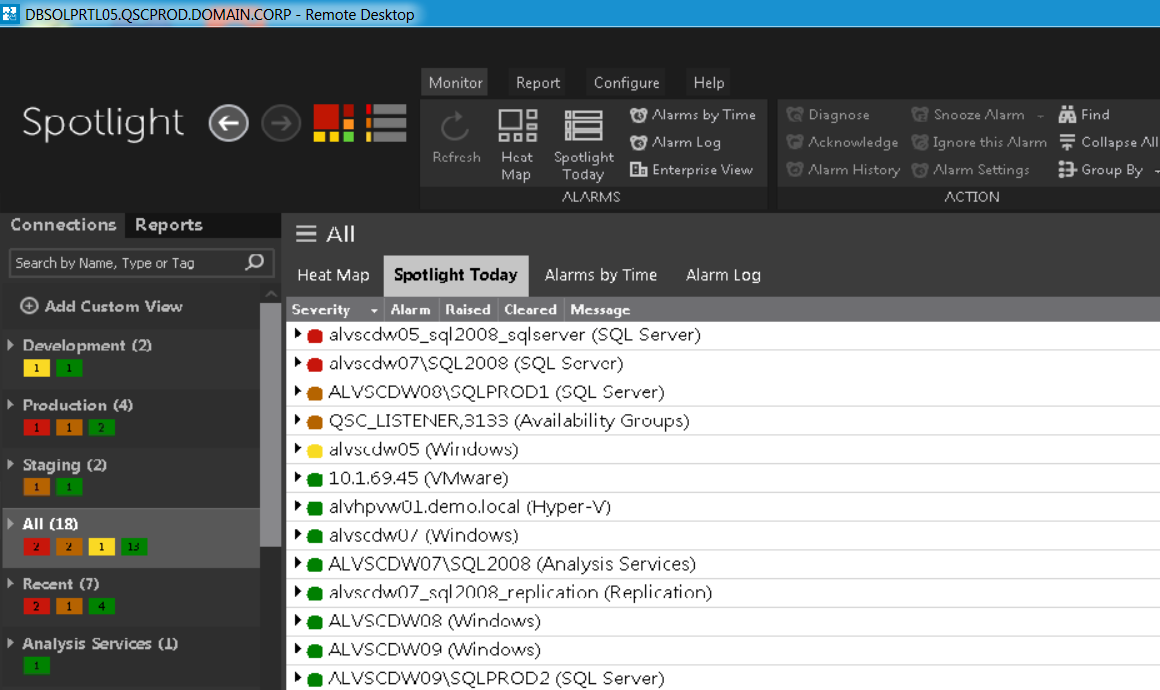Viewport: 1160px width, 690px height.
Task: Select the Connections panel tab
Action: pos(63,225)
